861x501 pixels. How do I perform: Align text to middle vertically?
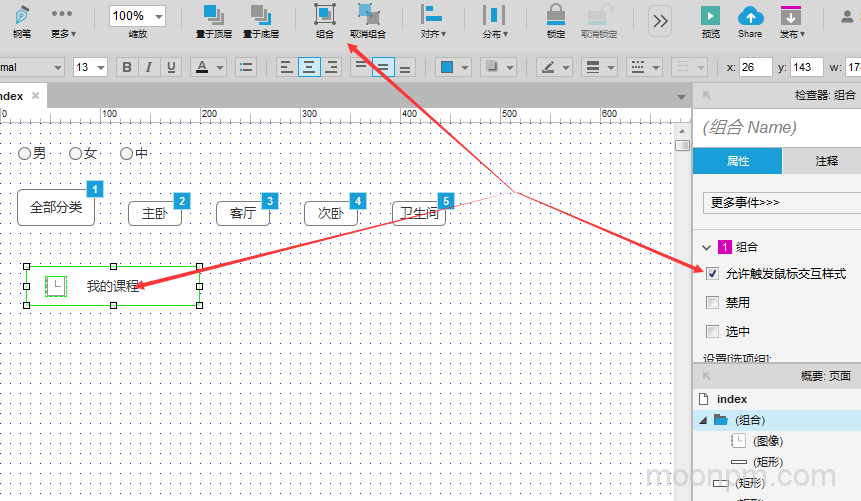(383, 67)
